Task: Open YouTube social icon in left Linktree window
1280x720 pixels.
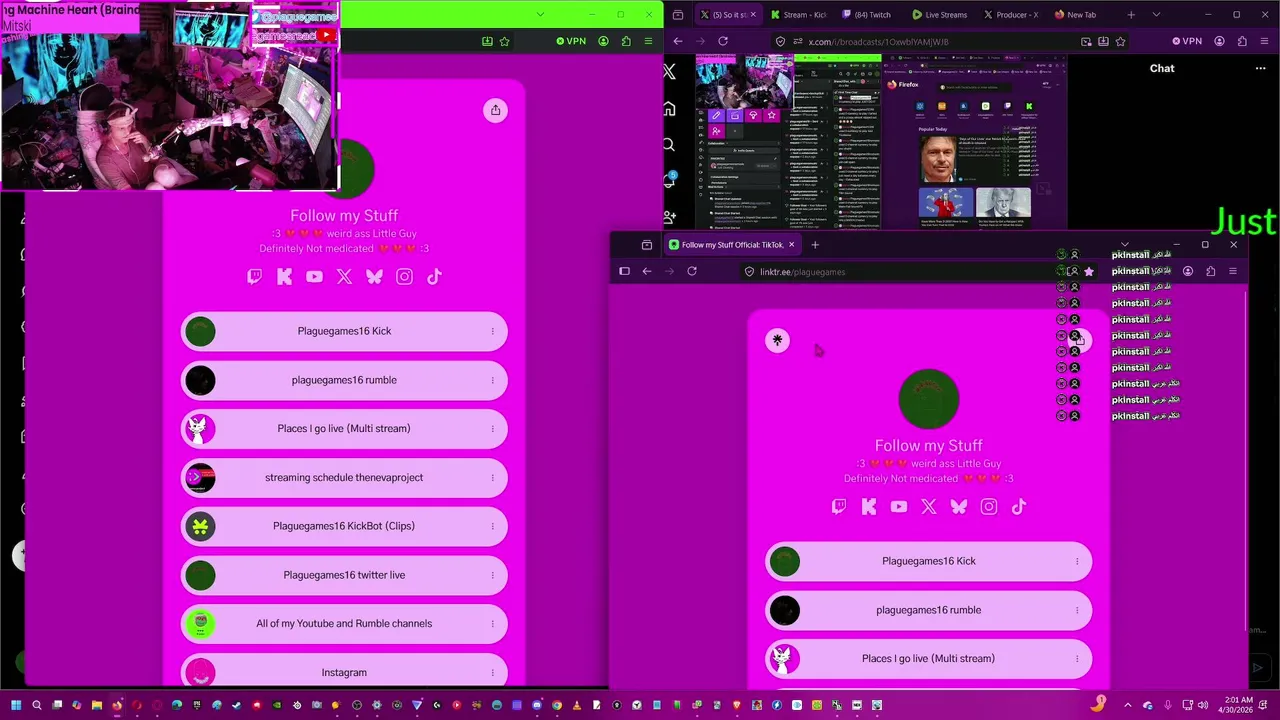Action: point(314,277)
